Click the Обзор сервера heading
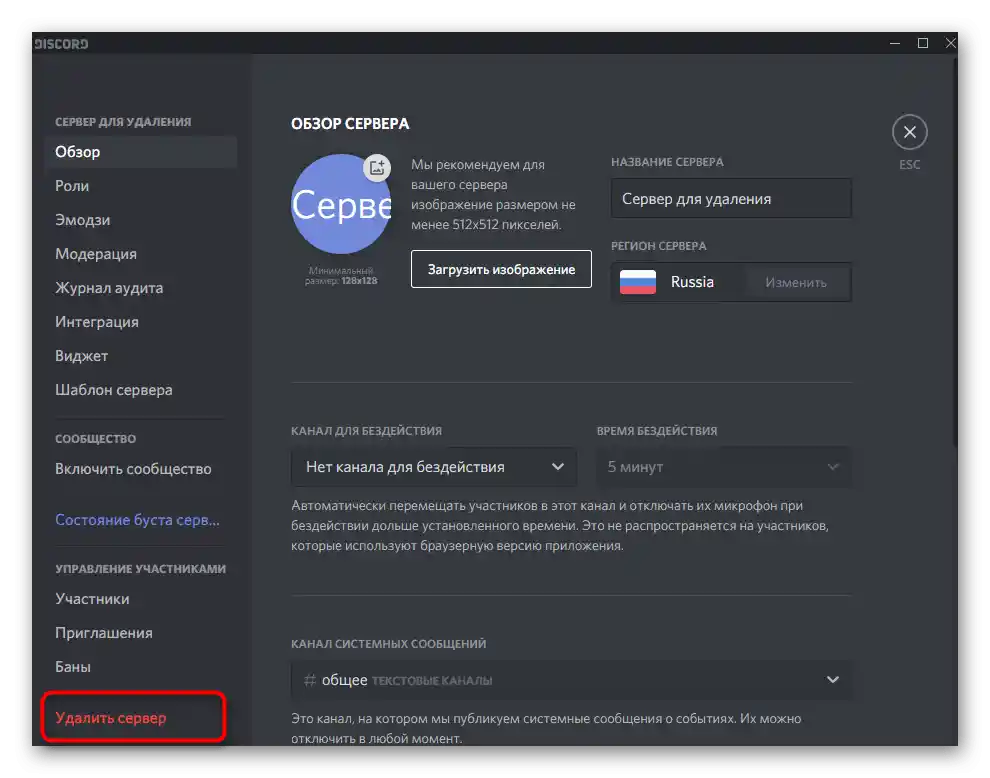 350,124
